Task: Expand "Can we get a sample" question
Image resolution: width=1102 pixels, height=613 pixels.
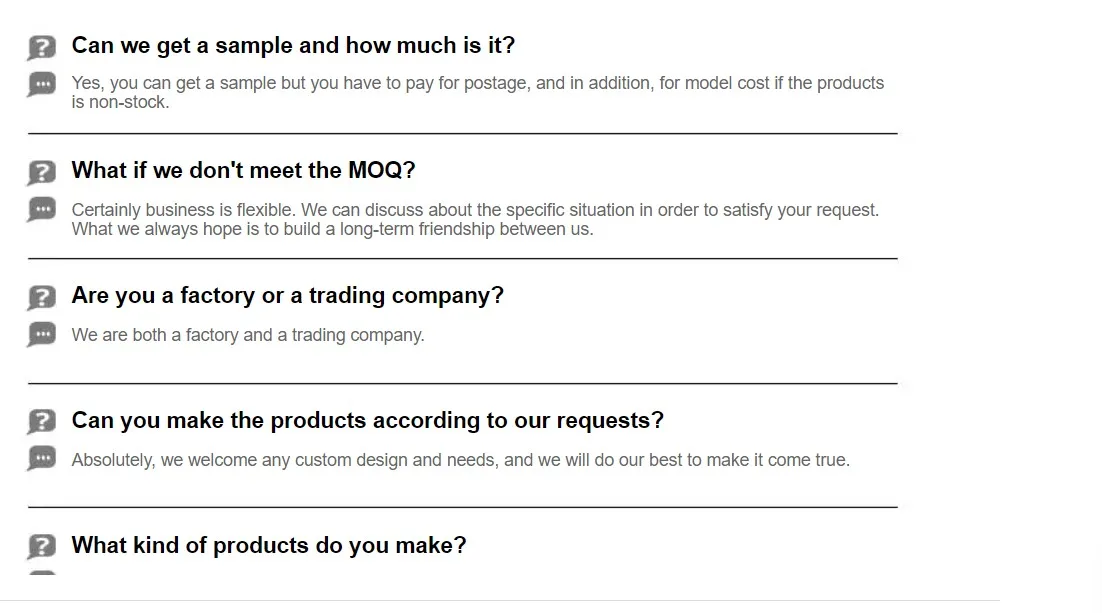Action: point(293,46)
